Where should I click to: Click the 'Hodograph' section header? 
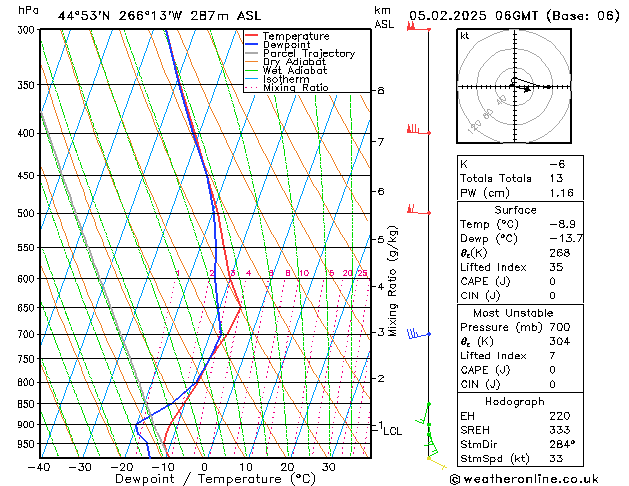point(515,402)
